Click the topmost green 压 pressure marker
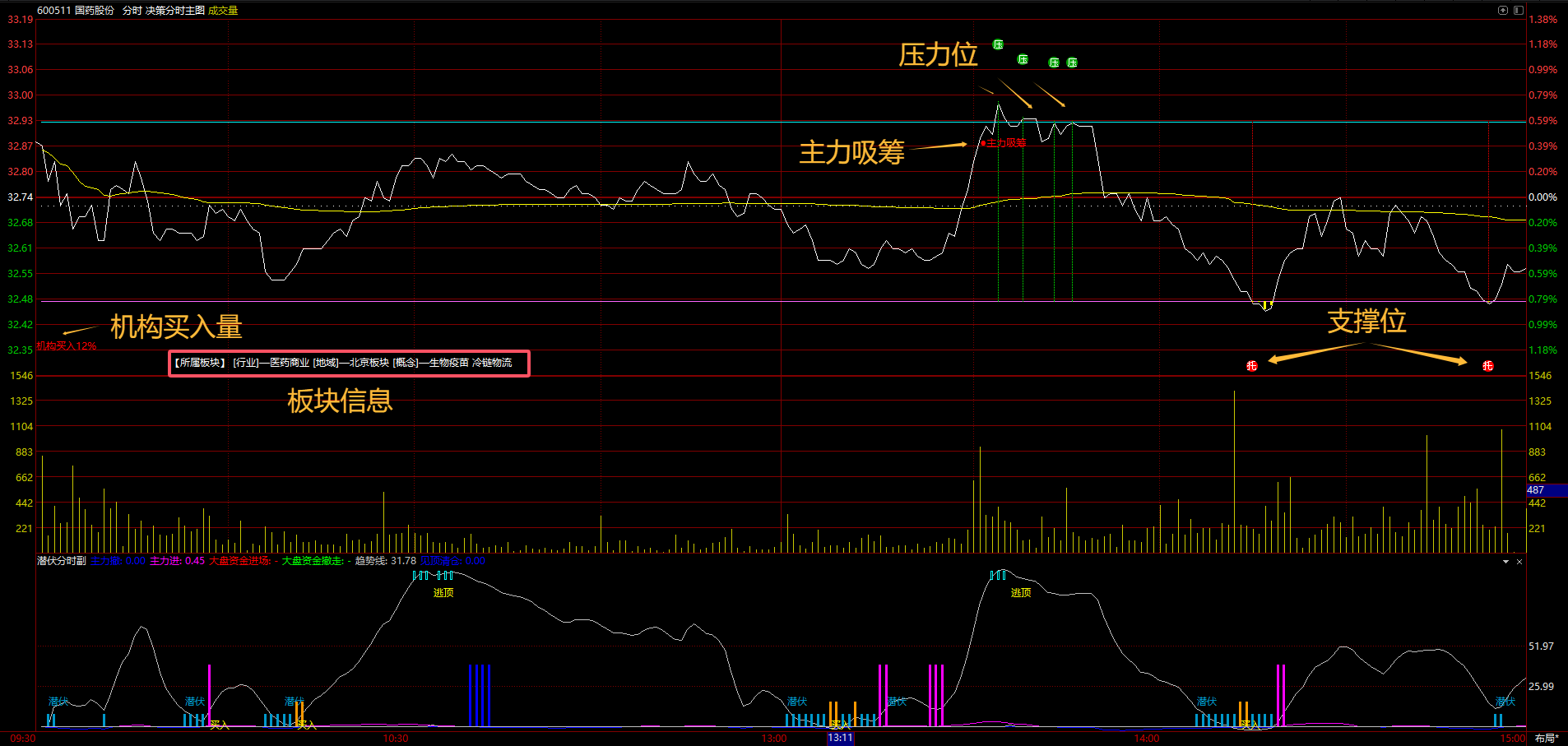 (x=998, y=44)
